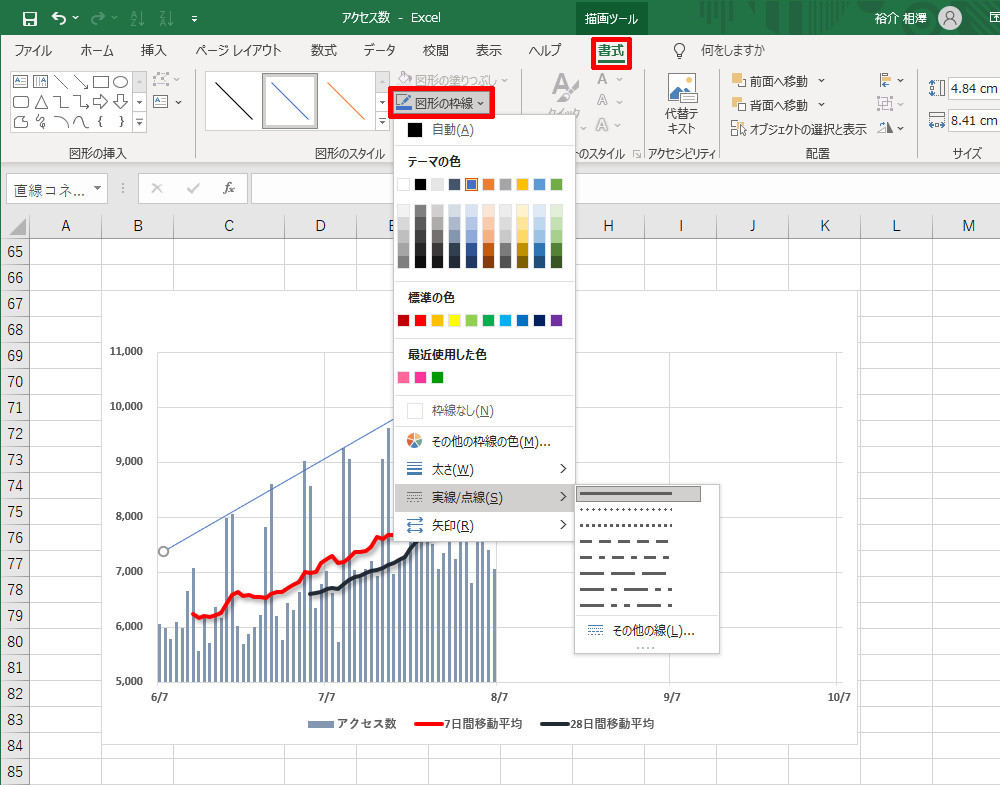Screen dimensions: 1000x785
Task: Choose the down block arrow shape
Action: click(x=120, y=101)
